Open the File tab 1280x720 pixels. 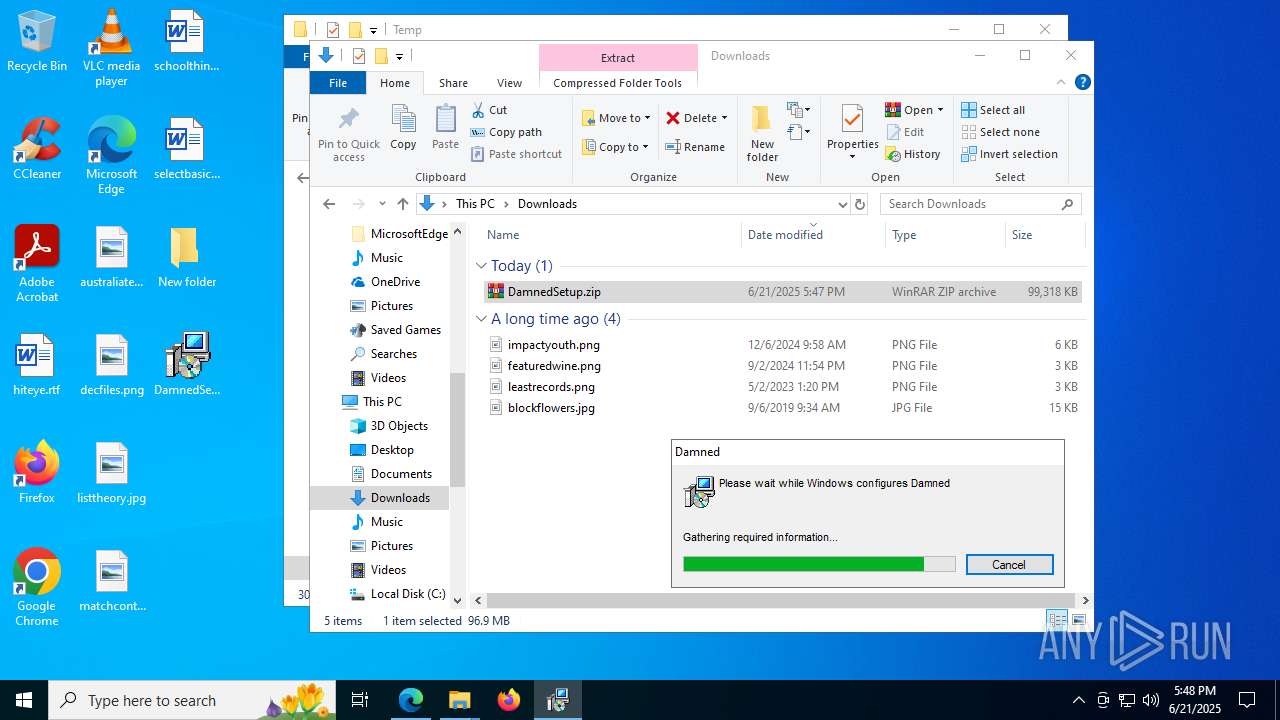coord(338,83)
